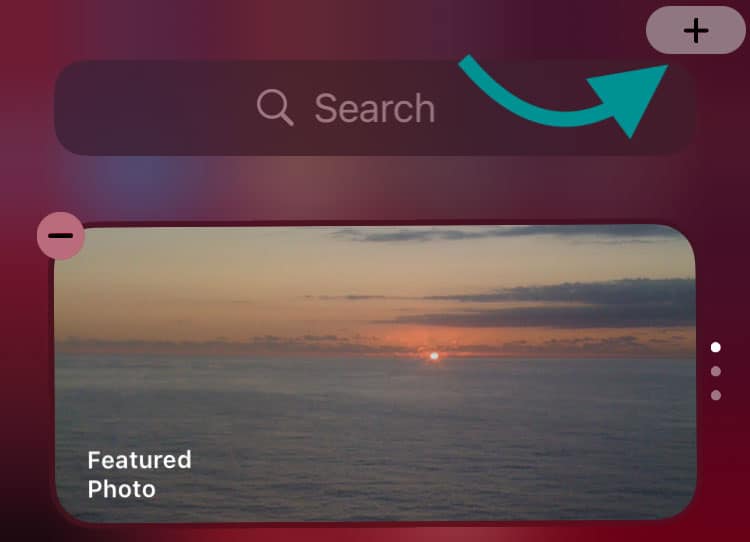The width and height of the screenshot is (750, 542).
Task: Click the setting sun in the photo
Action: (434, 356)
